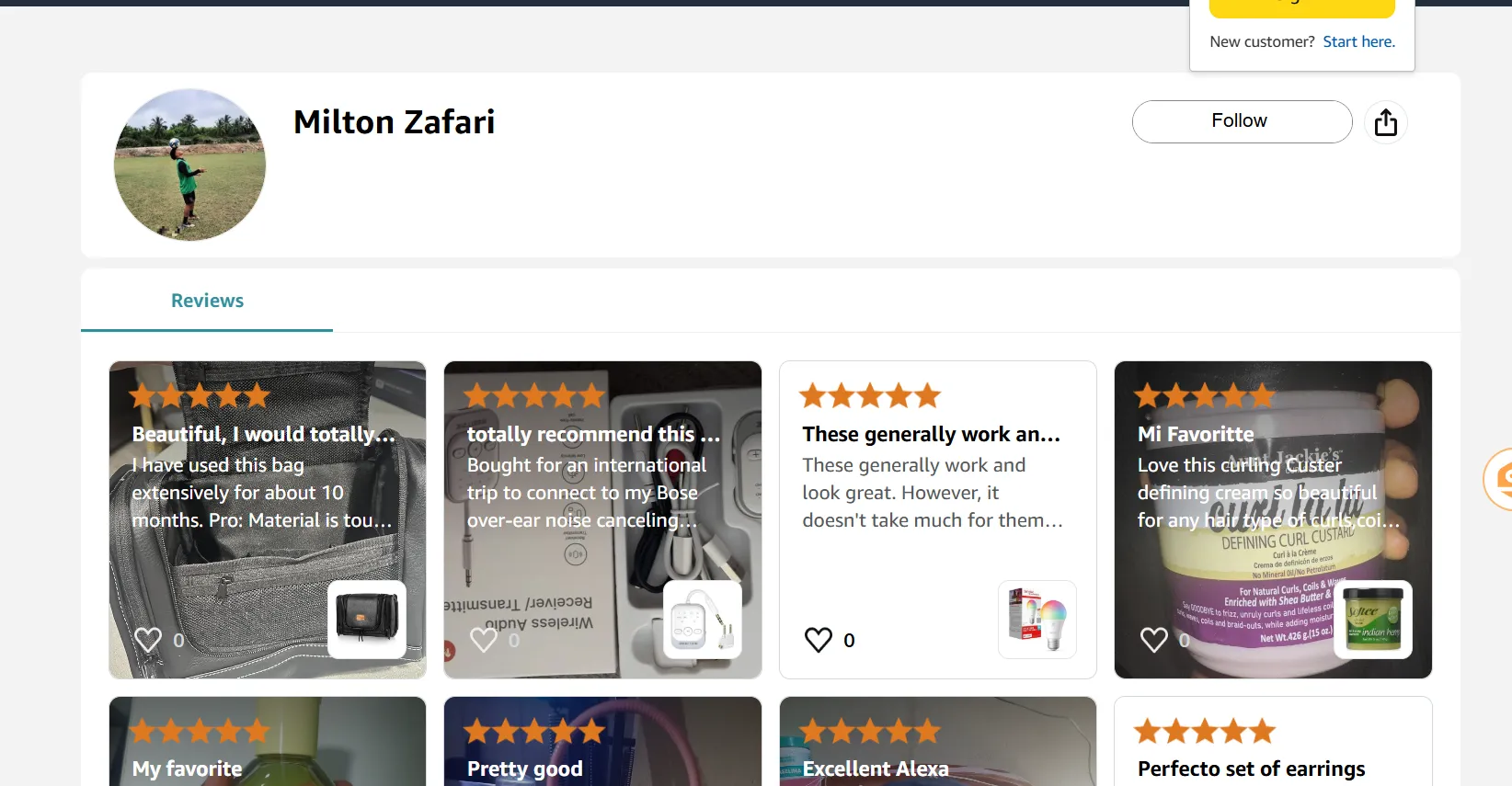The width and height of the screenshot is (1512, 786).
Task: Click the 'Start here.' new customer link
Action: 1358,41
